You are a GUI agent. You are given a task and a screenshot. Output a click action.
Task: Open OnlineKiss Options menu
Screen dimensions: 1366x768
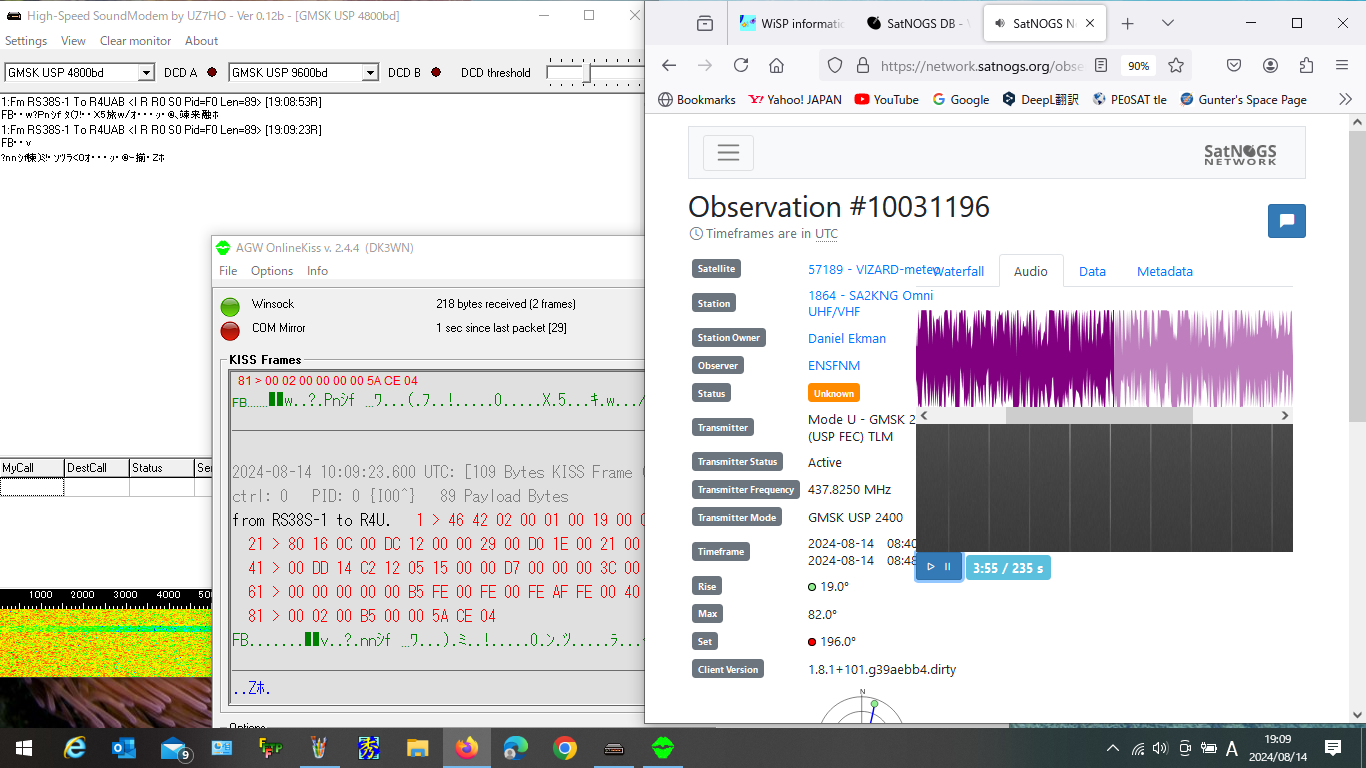(272, 271)
